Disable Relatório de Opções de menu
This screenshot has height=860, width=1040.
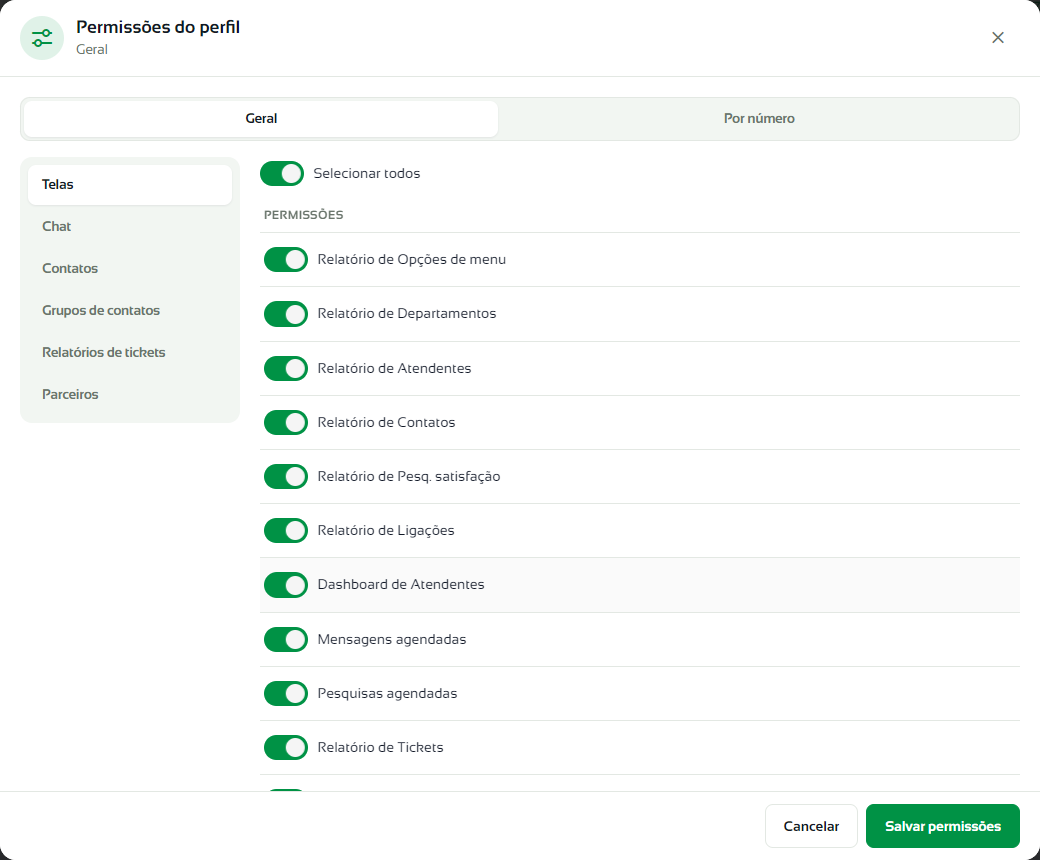[x=286, y=260]
